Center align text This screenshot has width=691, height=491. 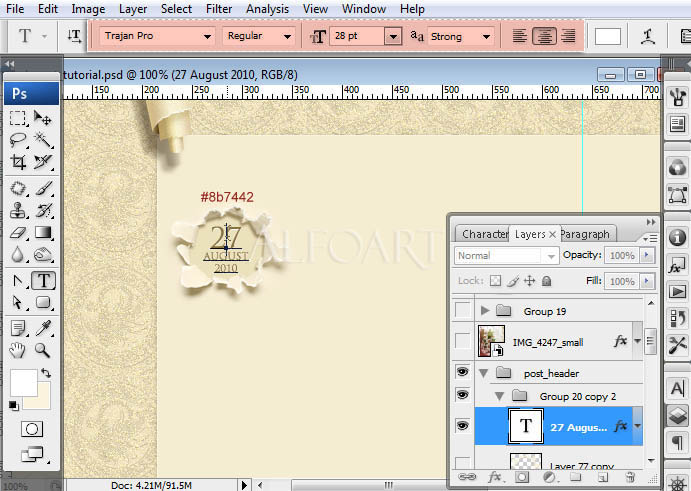(x=544, y=36)
